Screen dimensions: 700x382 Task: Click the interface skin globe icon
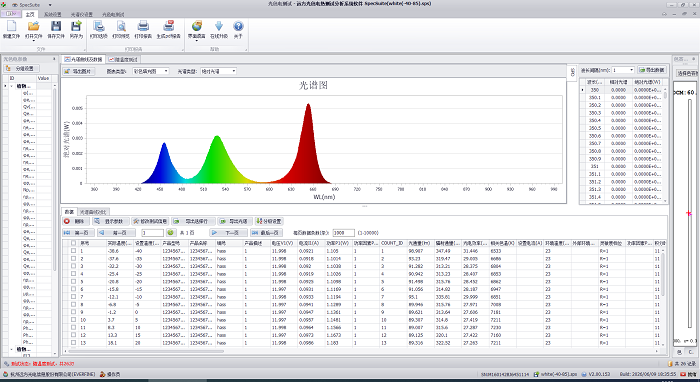coord(196,26)
